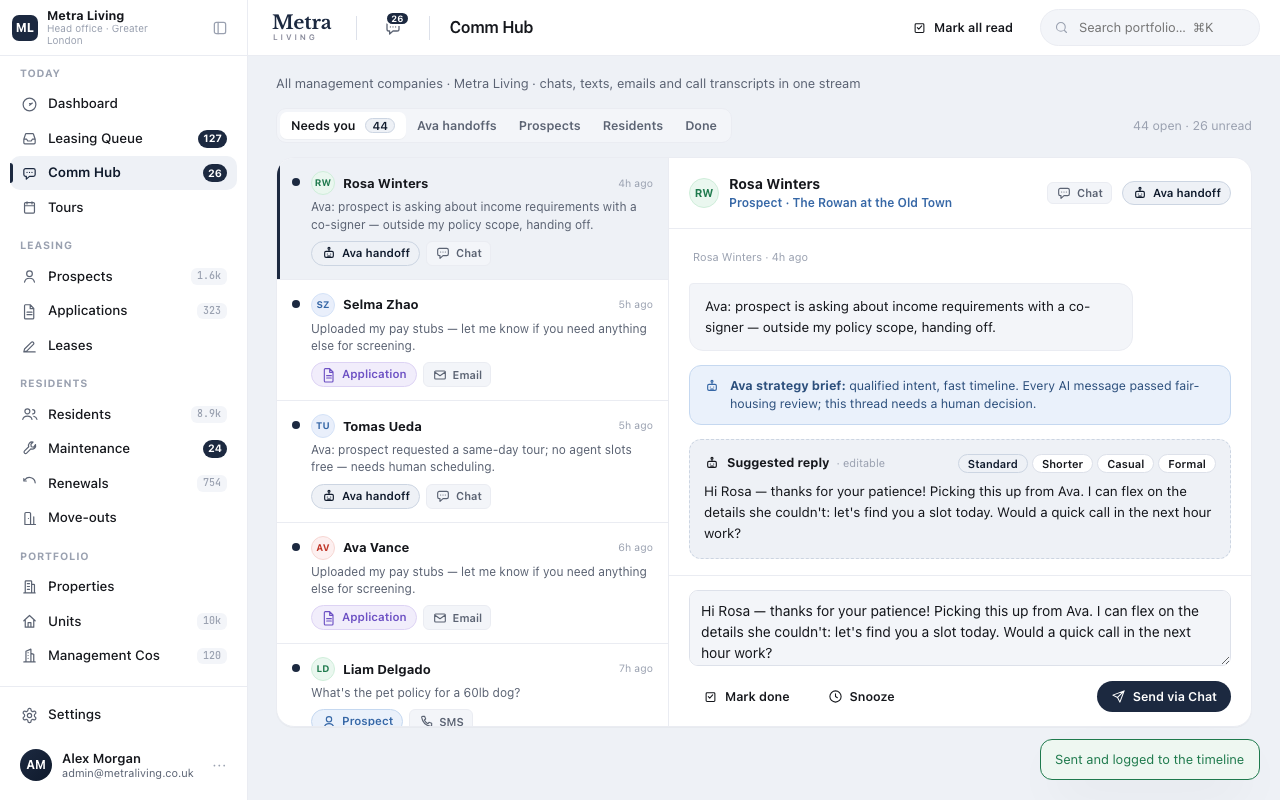This screenshot has width=1280, height=800.
Task: Open Tomas Ueda conversation
Action: point(473,462)
